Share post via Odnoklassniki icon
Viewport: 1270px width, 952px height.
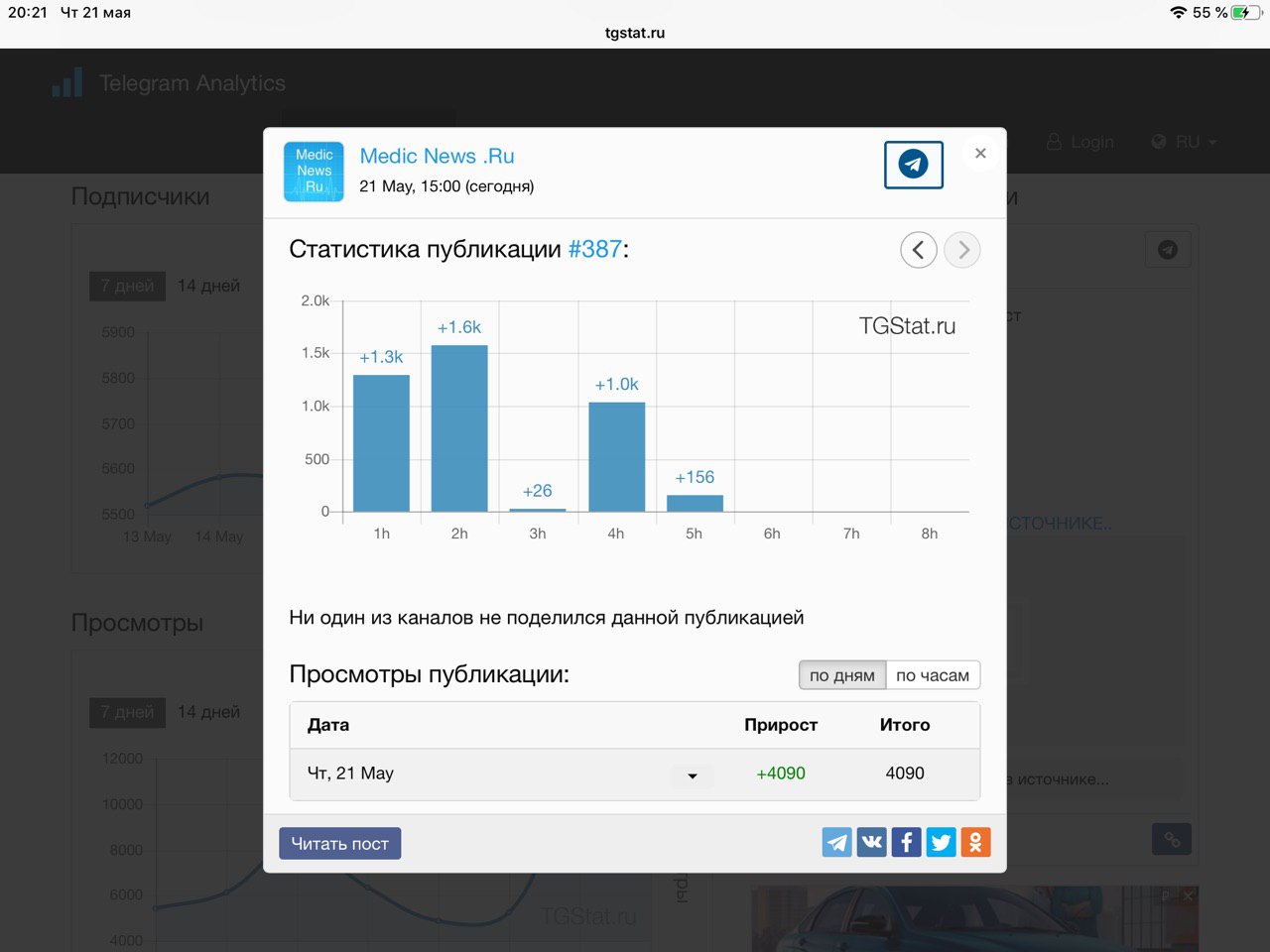pyautogui.click(x=975, y=842)
